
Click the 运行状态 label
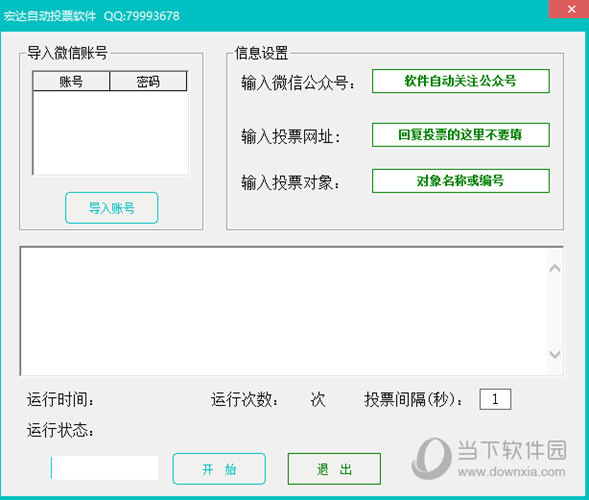point(60,430)
